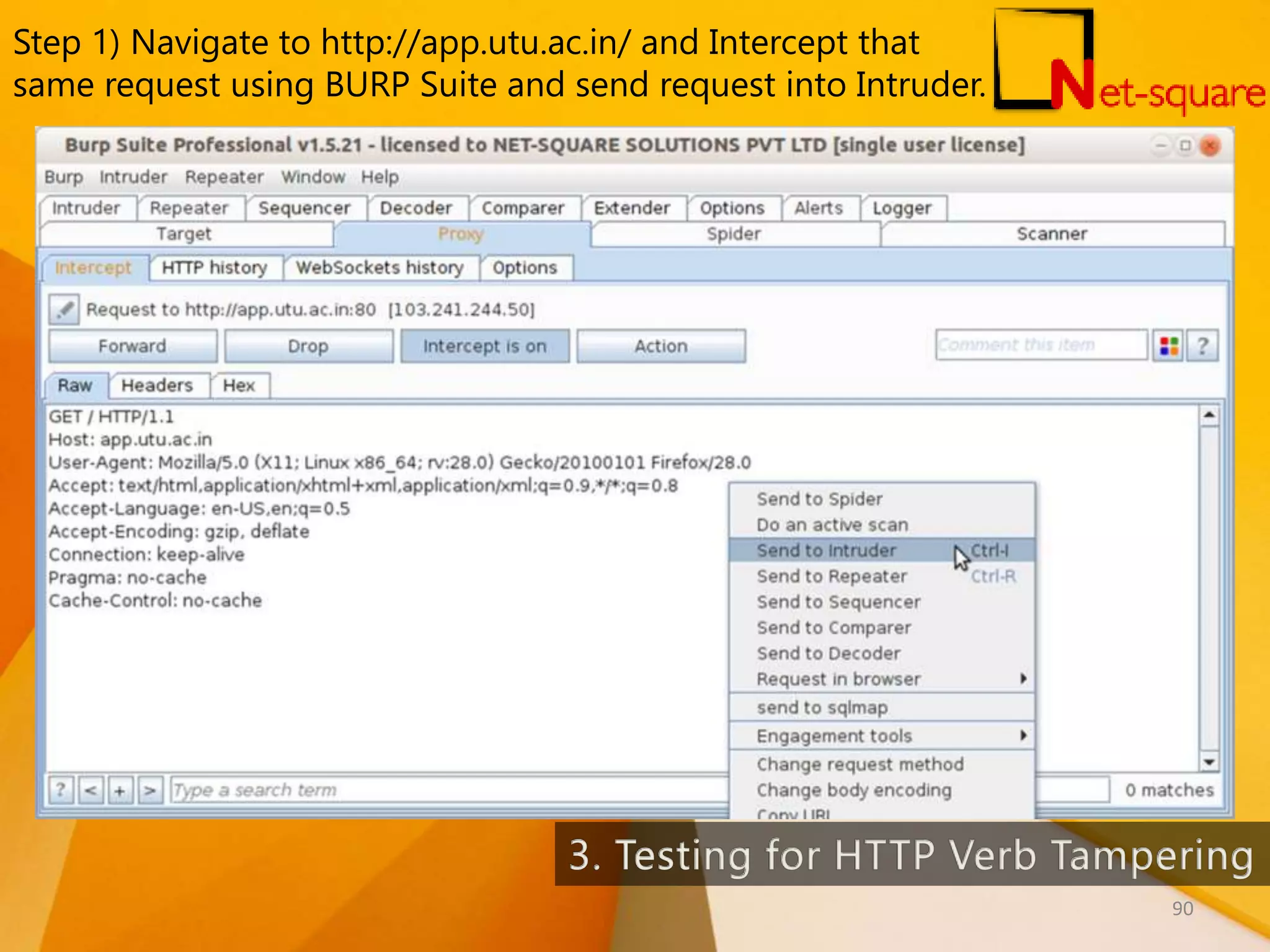This screenshot has width=1270, height=952.
Task: Click the Forward button
Action: coord(133,346)
